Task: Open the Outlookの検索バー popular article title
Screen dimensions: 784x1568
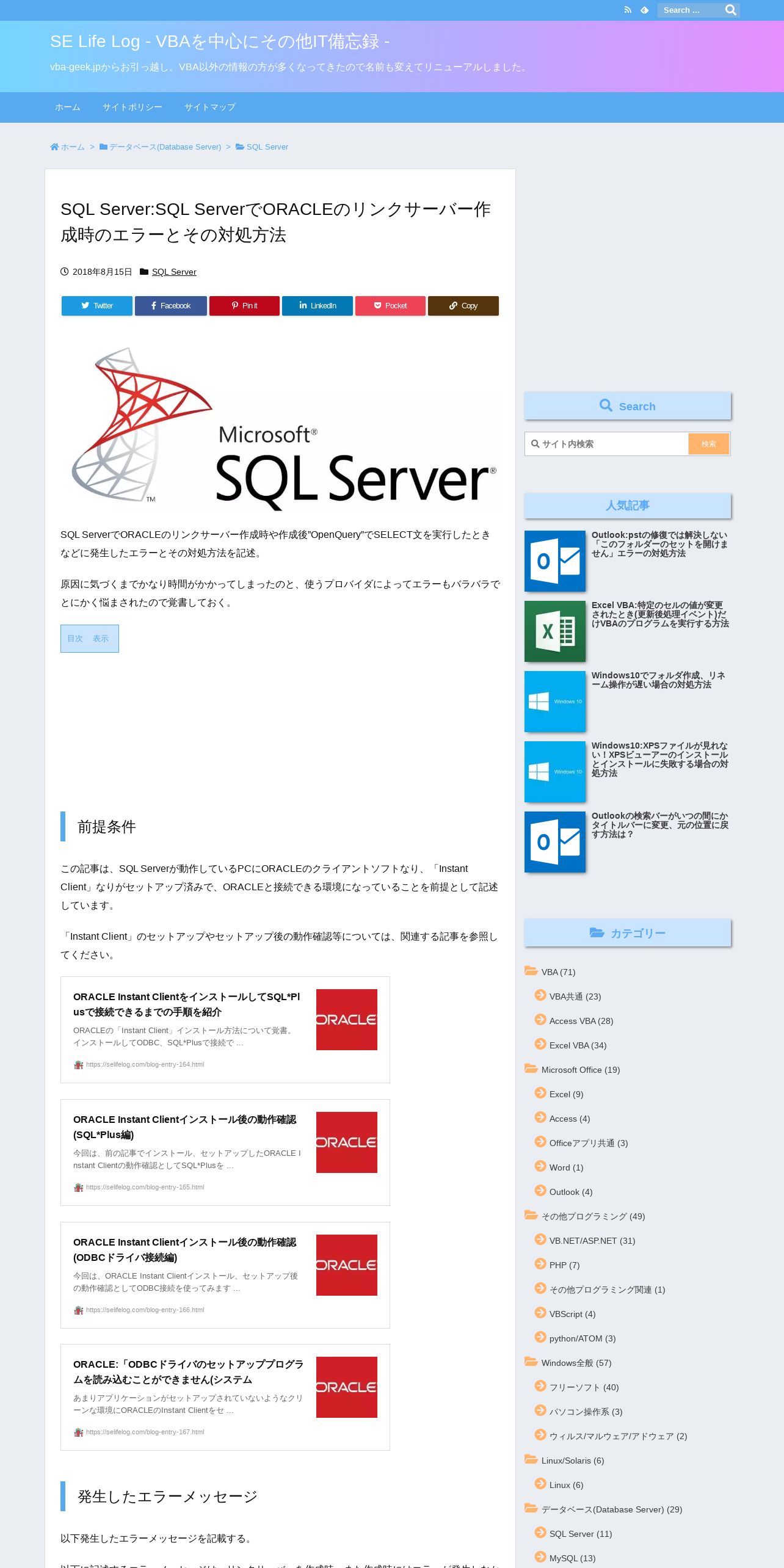Action: [660, 825]
